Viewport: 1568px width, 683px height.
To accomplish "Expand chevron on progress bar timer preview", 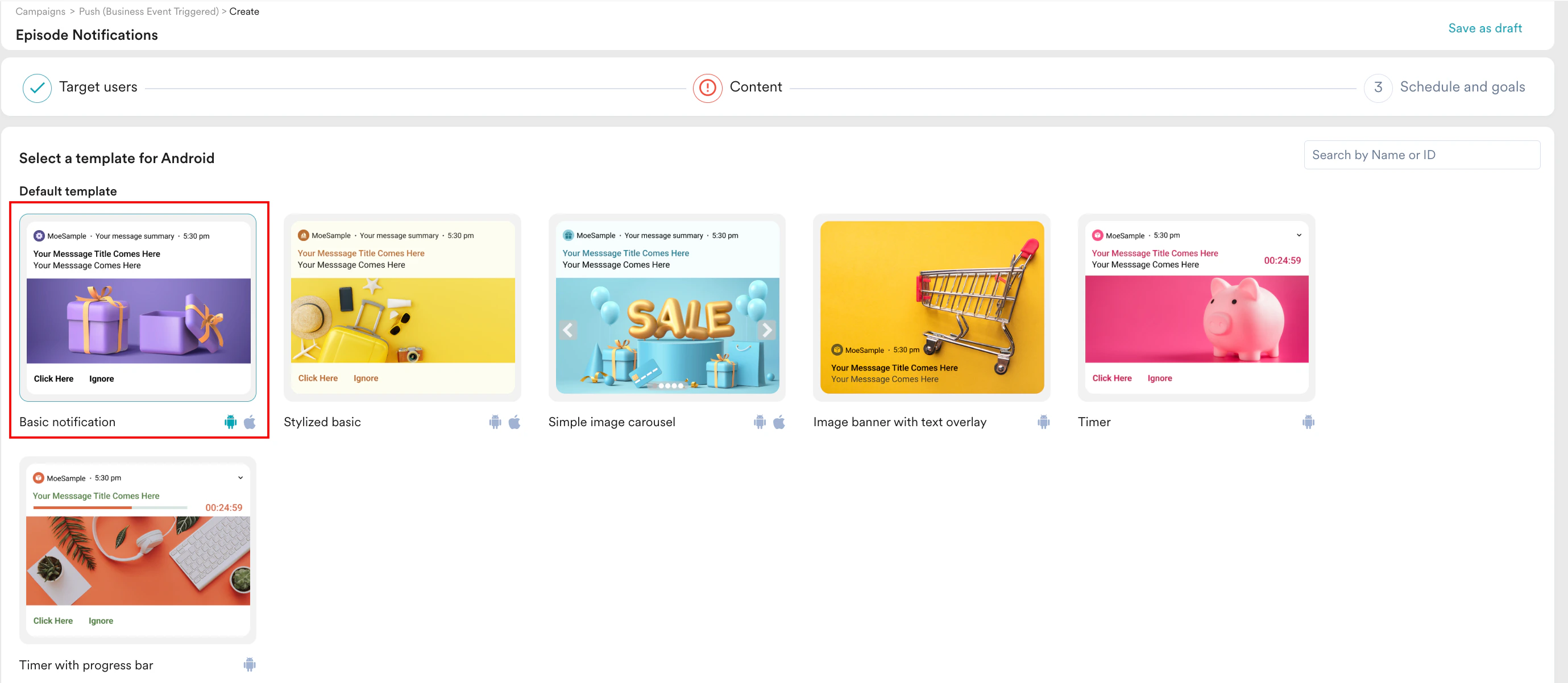I will tap(240, 478).
